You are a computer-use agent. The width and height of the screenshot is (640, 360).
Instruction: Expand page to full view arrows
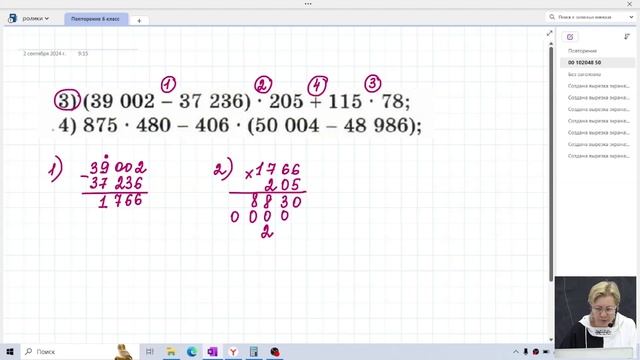click(x=549, y=33)
